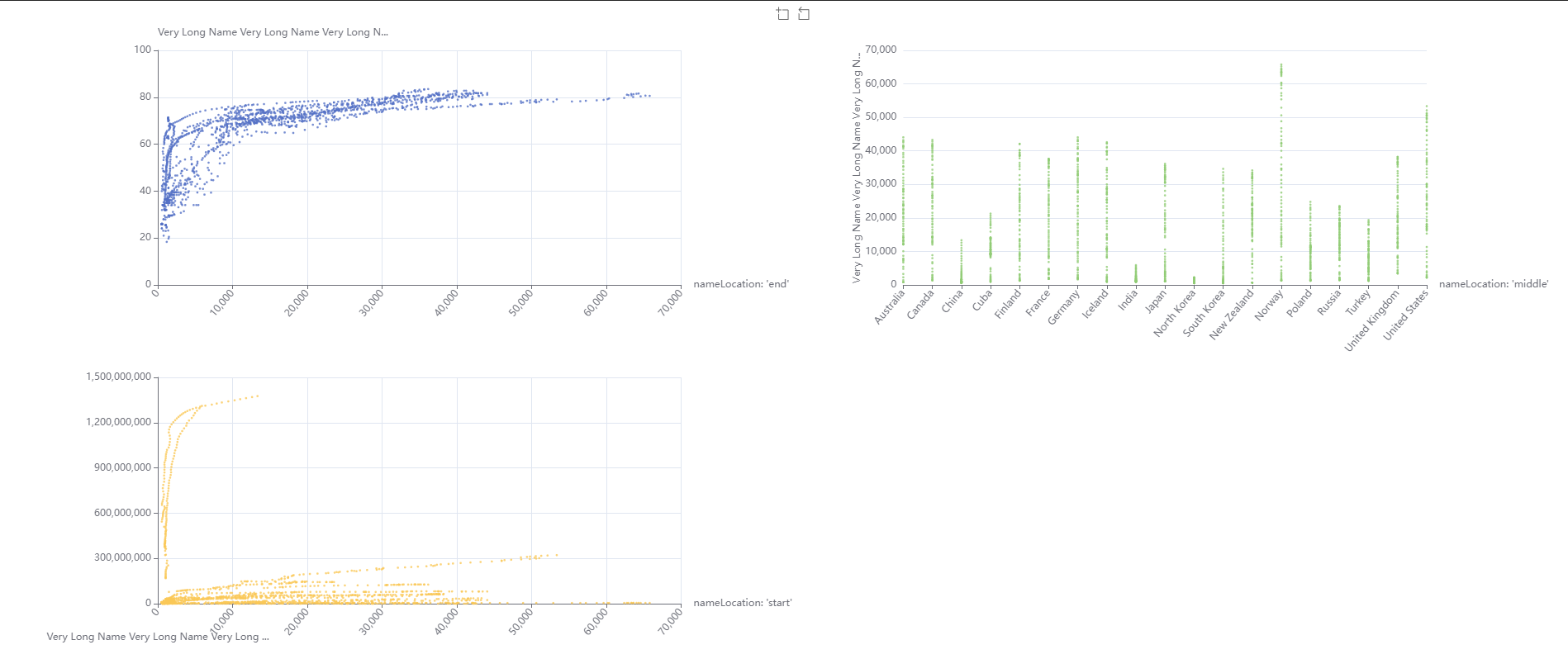
Task: Click the 50,000 x-axis label of blue chart
Action: (x=520, y=303)
